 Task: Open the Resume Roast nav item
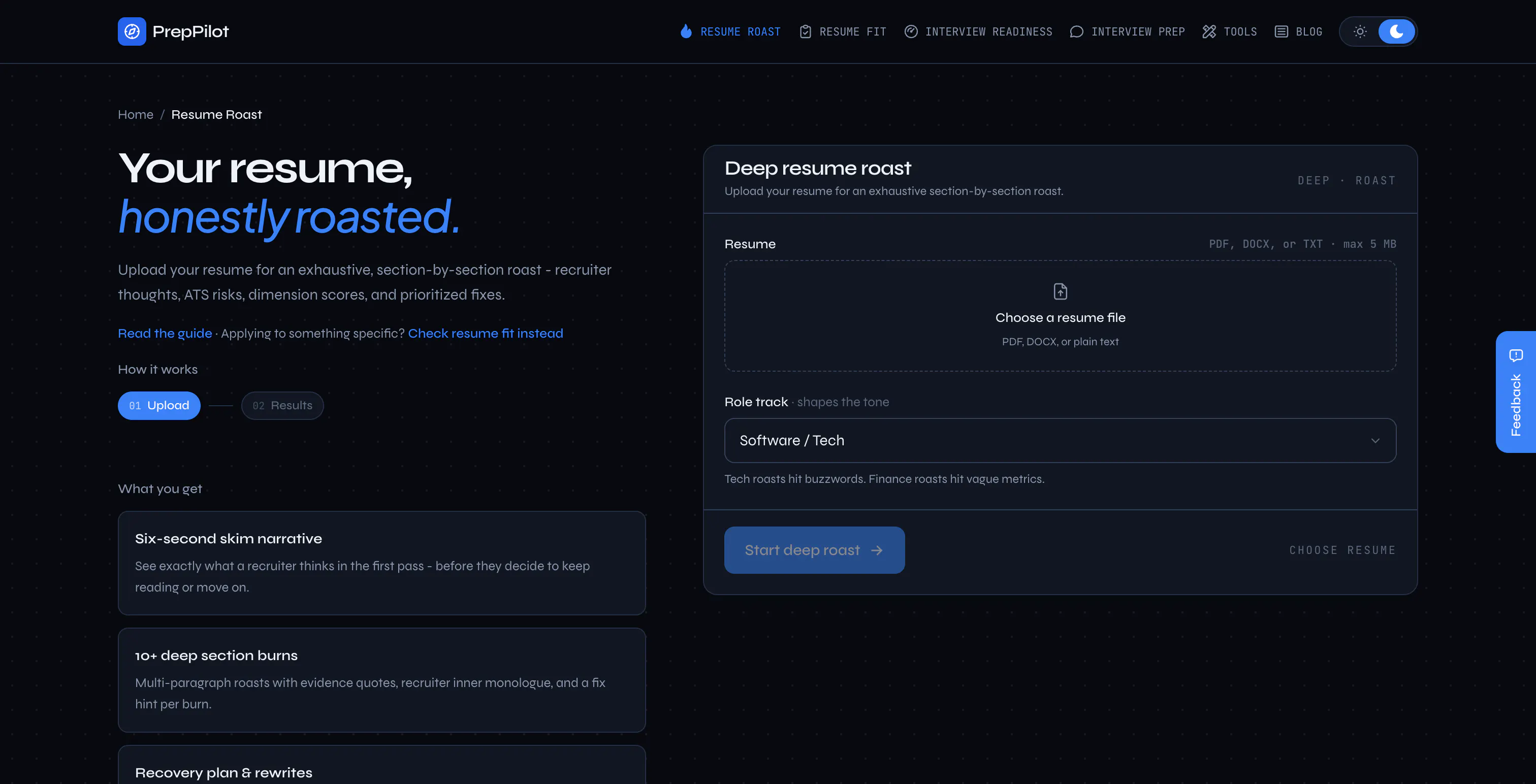tap(731, 31)
